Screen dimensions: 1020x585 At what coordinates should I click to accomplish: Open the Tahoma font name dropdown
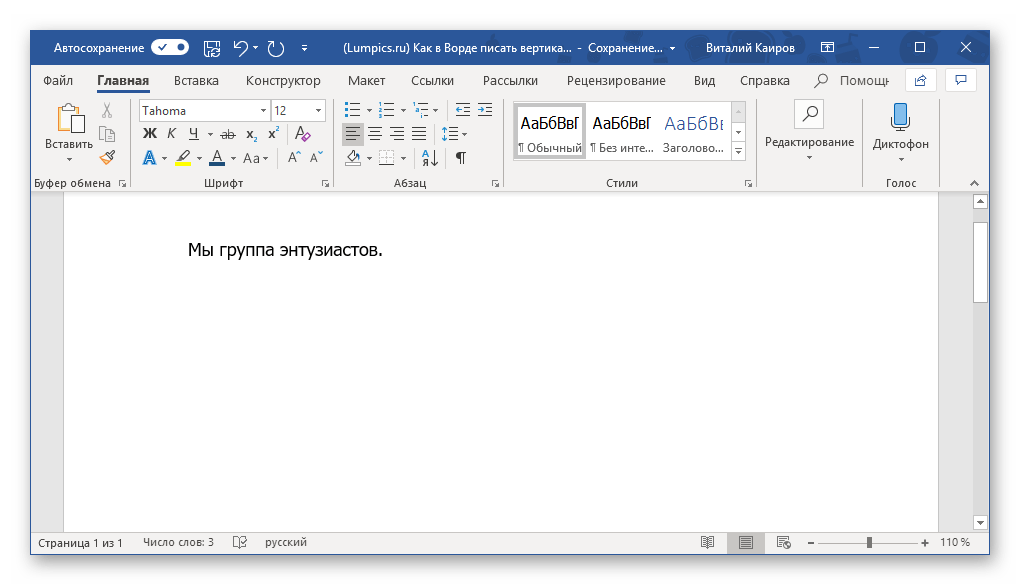coord(263,111)
